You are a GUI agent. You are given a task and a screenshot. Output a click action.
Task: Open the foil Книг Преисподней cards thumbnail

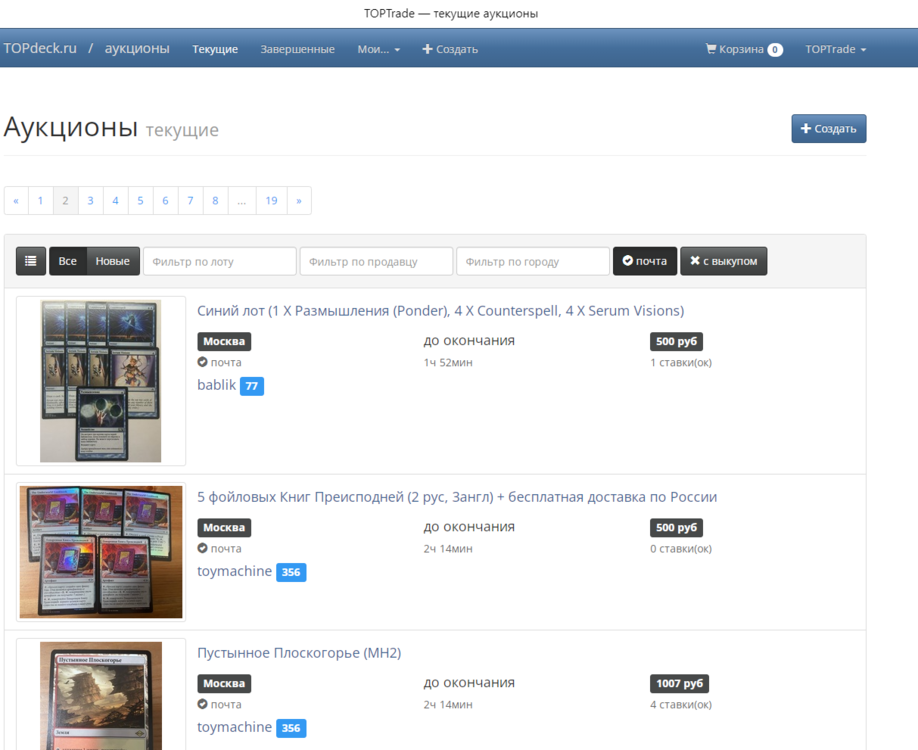(x=101, y=552)
